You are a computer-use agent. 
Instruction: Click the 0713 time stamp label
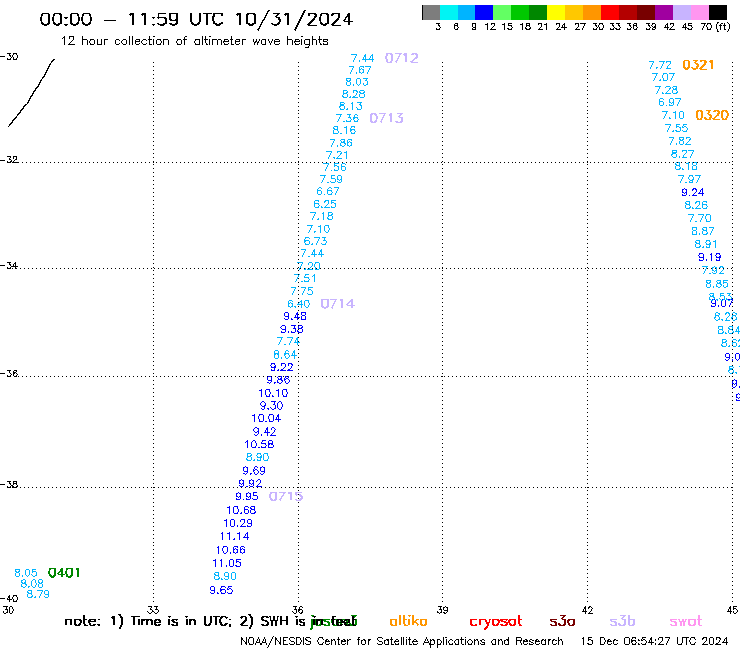click(387, 118)
